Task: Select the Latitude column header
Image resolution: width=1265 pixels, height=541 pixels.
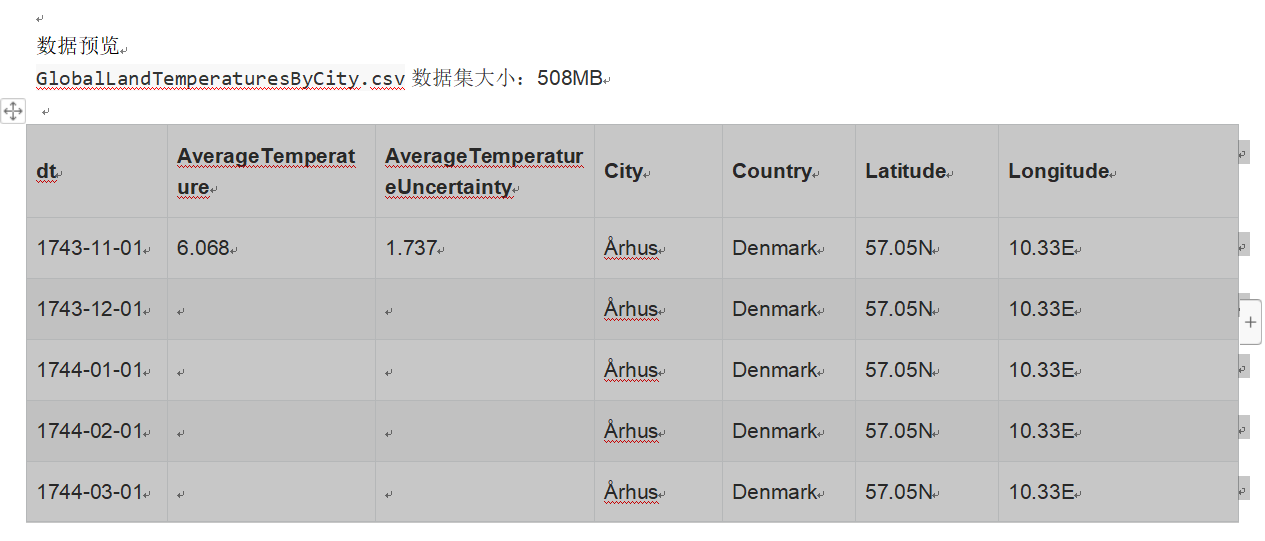Action: 905,171
